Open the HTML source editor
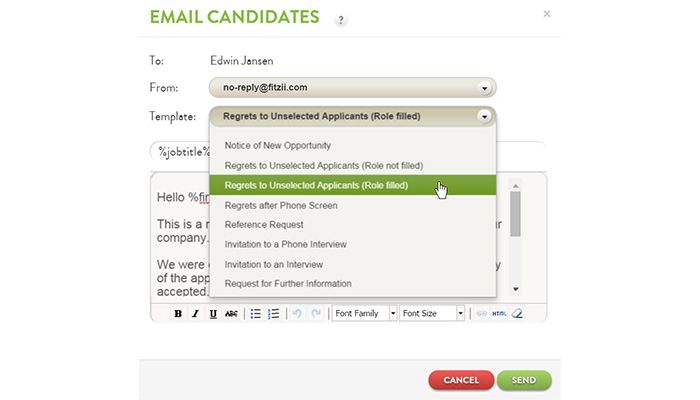 (x=499, y=314)
